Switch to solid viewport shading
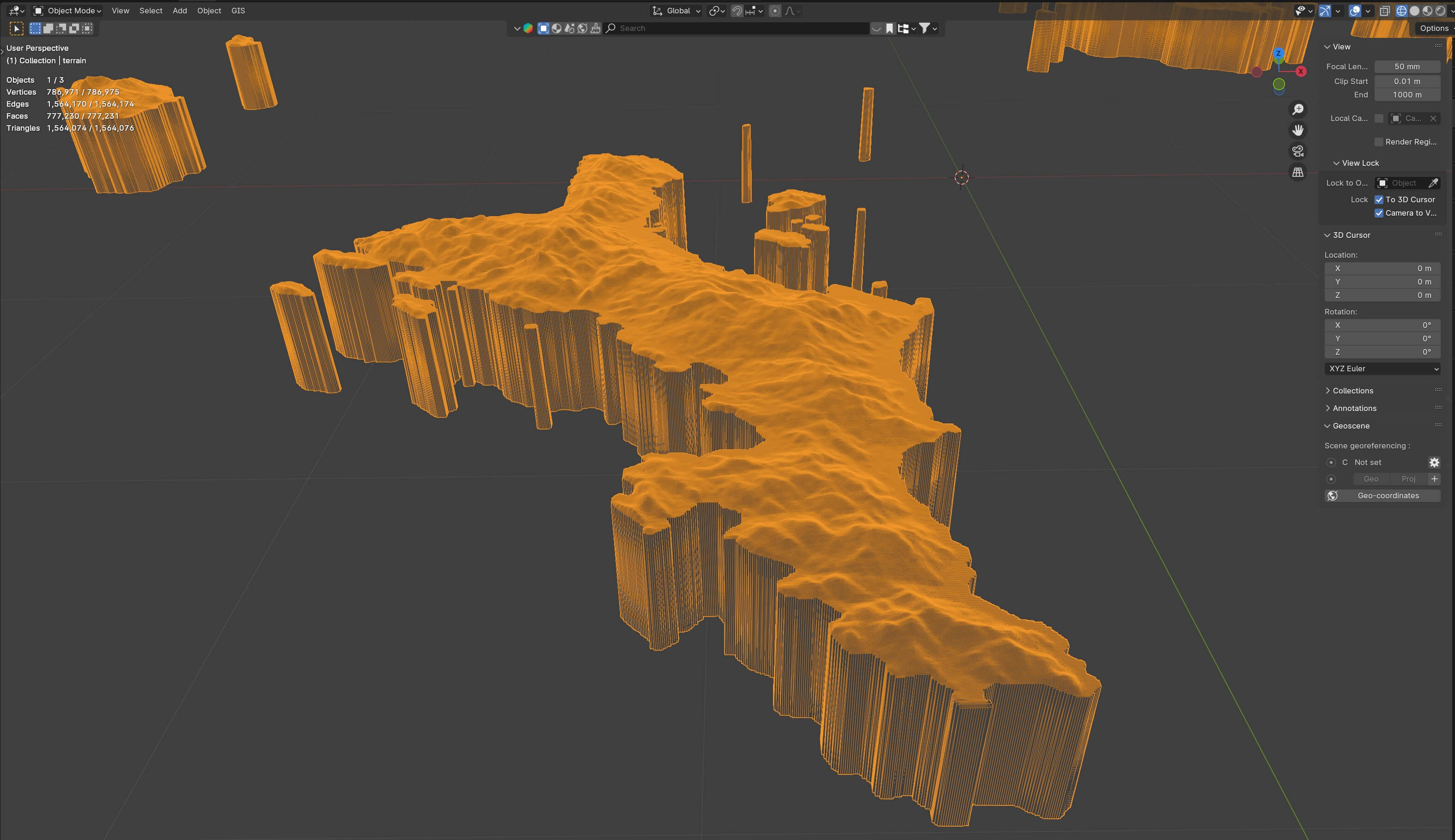Viewport: 1455px width, 840px height. coord(1415,11)
